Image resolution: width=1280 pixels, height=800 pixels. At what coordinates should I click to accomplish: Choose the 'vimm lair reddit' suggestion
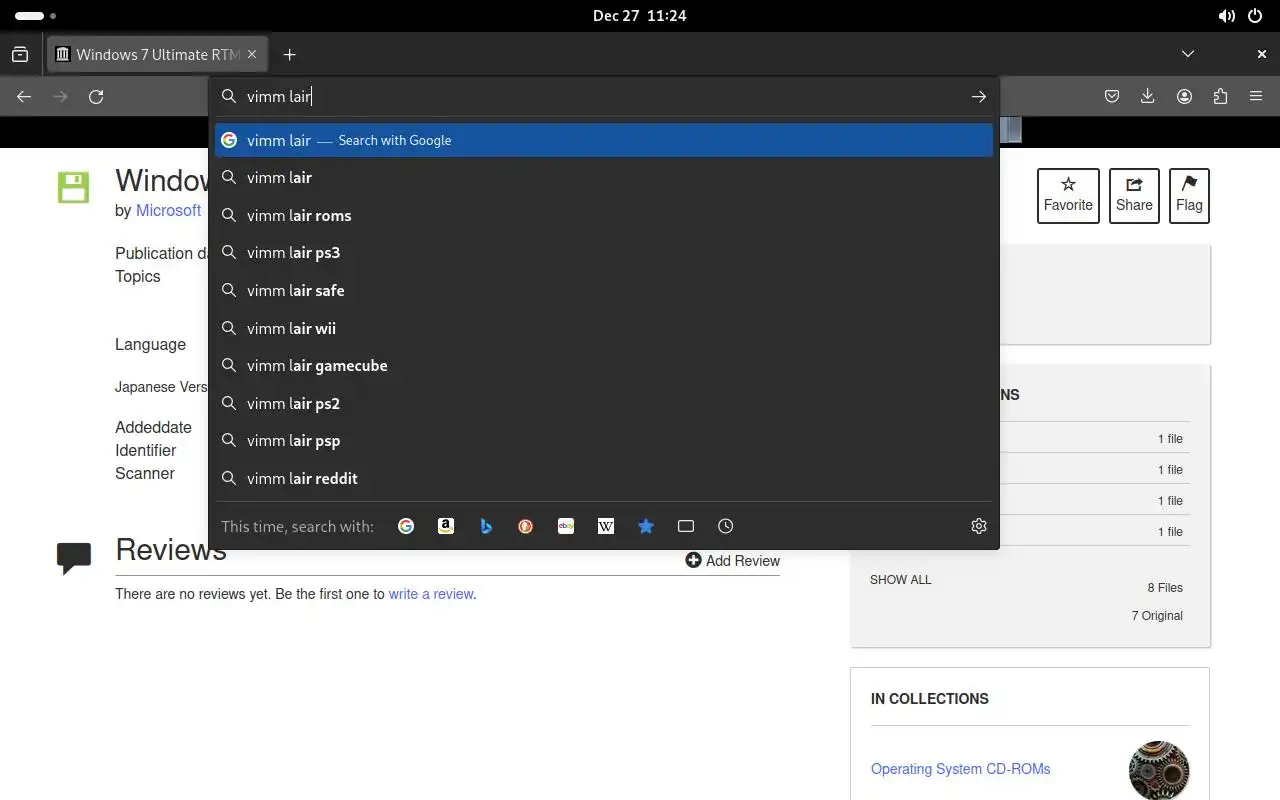coord(604,478)
